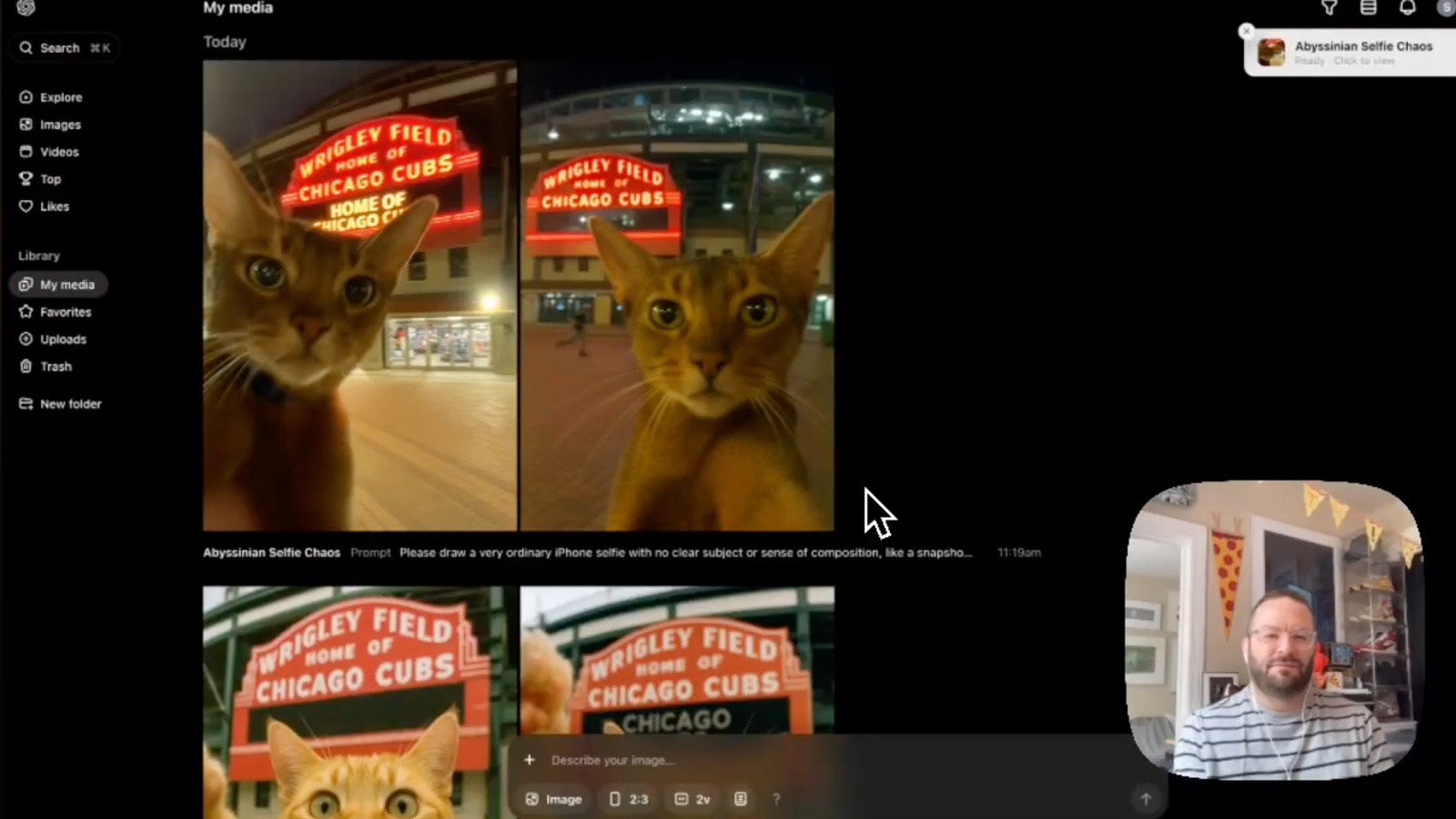The width and height of the screenshot is (1456, 819).
Task: Open the Likes section
Action: click(44, 207)
